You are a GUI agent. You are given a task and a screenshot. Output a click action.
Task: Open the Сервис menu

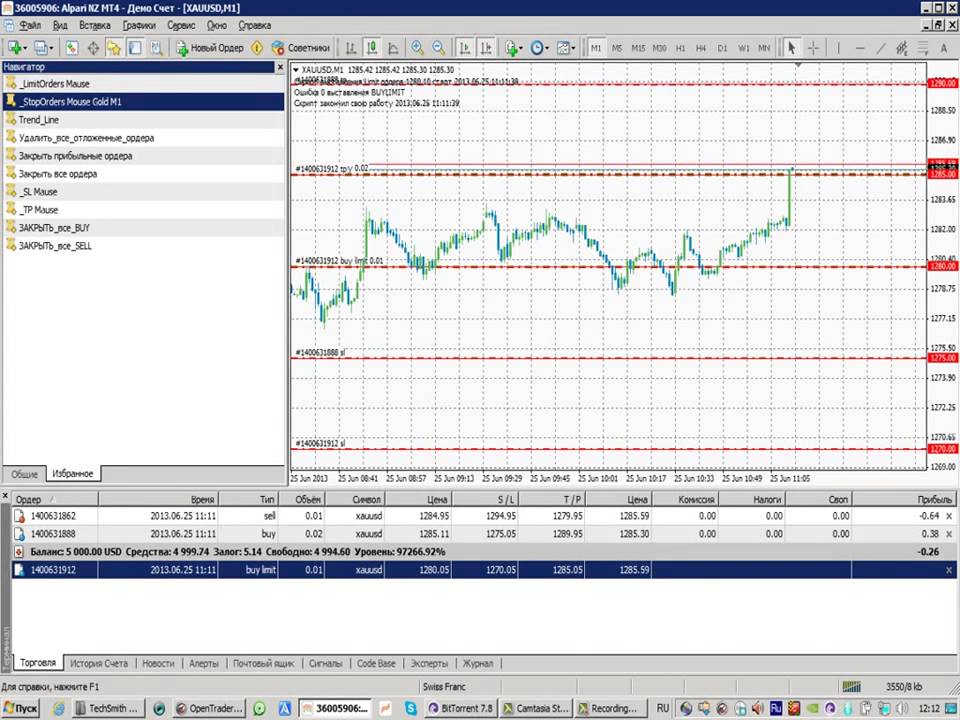[x=181, y=25]
